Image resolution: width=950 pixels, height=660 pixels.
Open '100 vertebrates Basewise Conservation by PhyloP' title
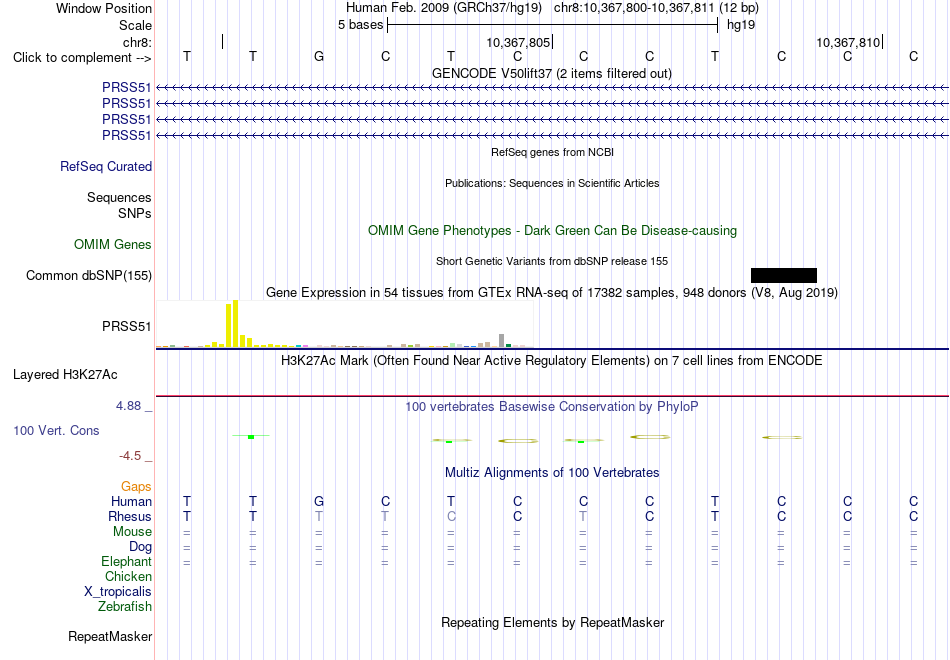click(551, 407)
